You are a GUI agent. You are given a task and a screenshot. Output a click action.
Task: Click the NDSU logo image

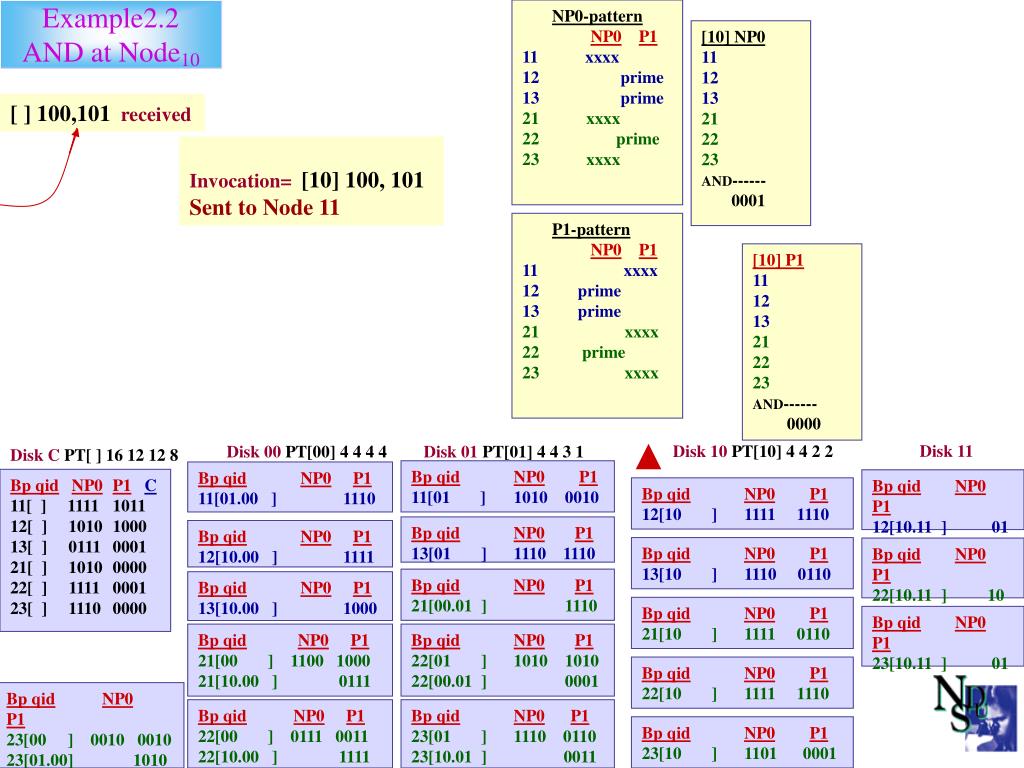tap(976, 713)
